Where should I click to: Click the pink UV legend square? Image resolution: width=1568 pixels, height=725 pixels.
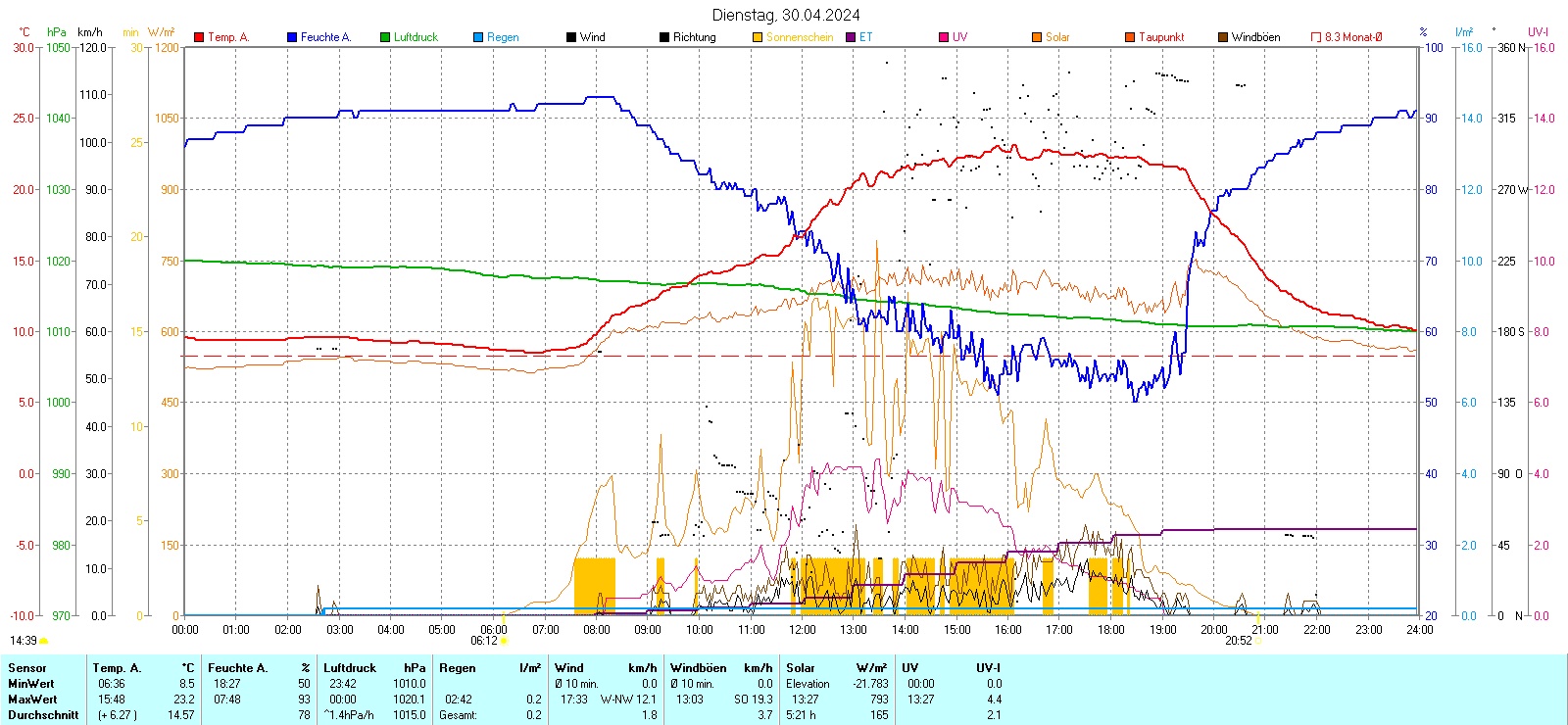point(944,37)
